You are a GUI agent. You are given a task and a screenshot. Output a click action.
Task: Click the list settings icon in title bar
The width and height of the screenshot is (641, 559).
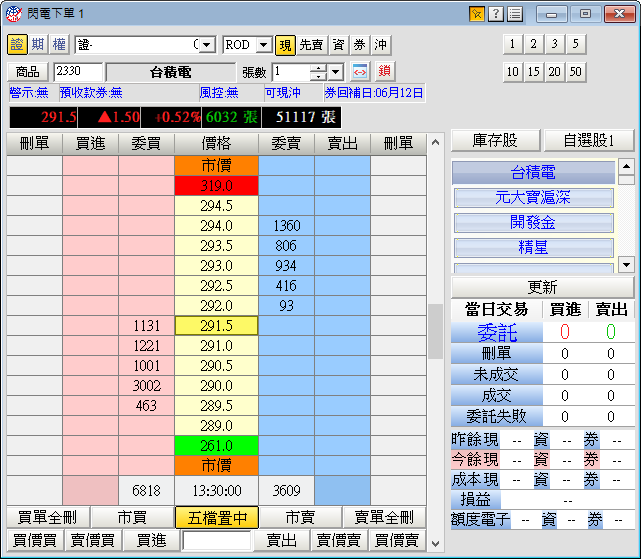(514, 14)
